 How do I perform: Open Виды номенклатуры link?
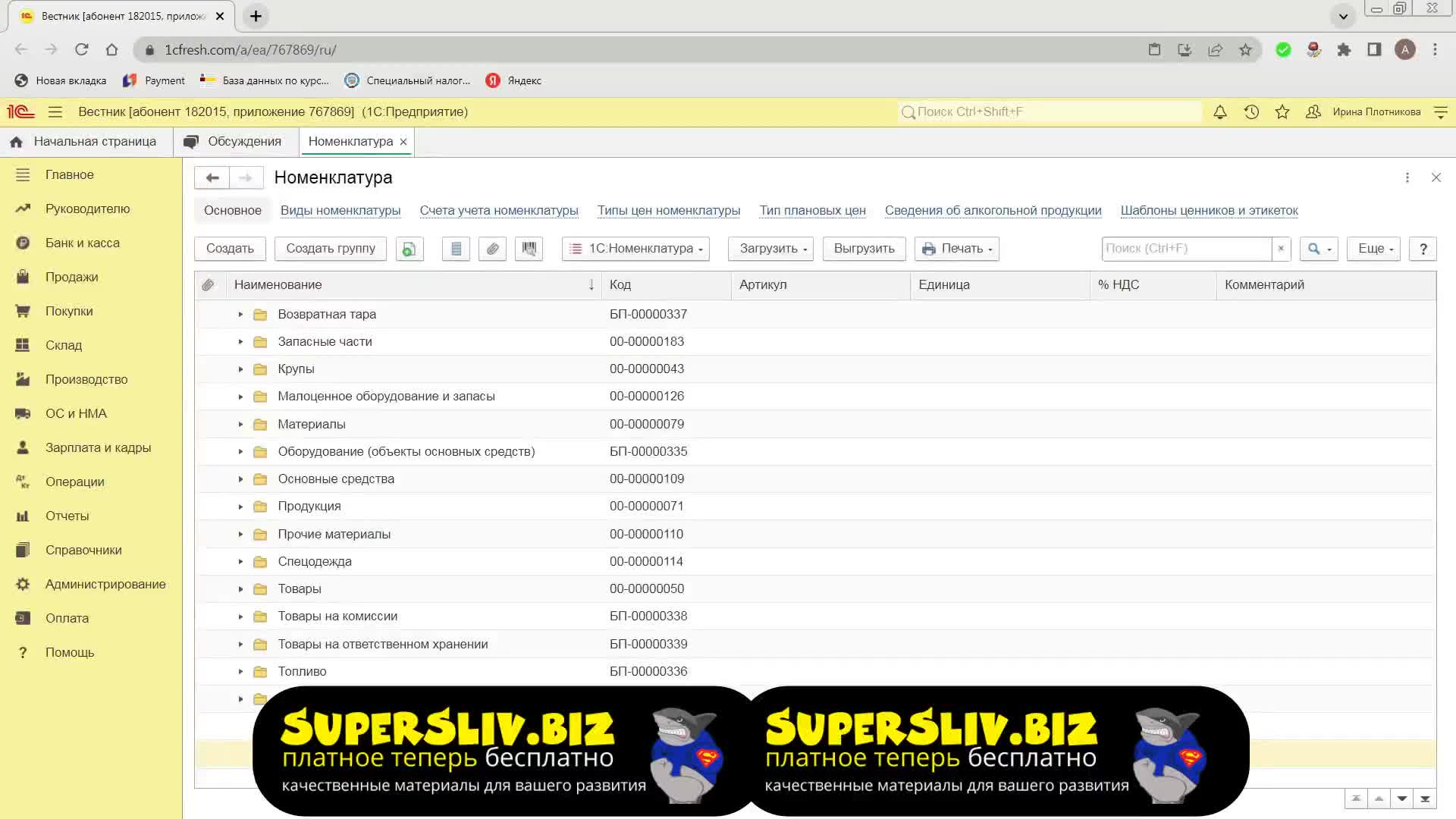pyautogui.click(x=340, y=211)
